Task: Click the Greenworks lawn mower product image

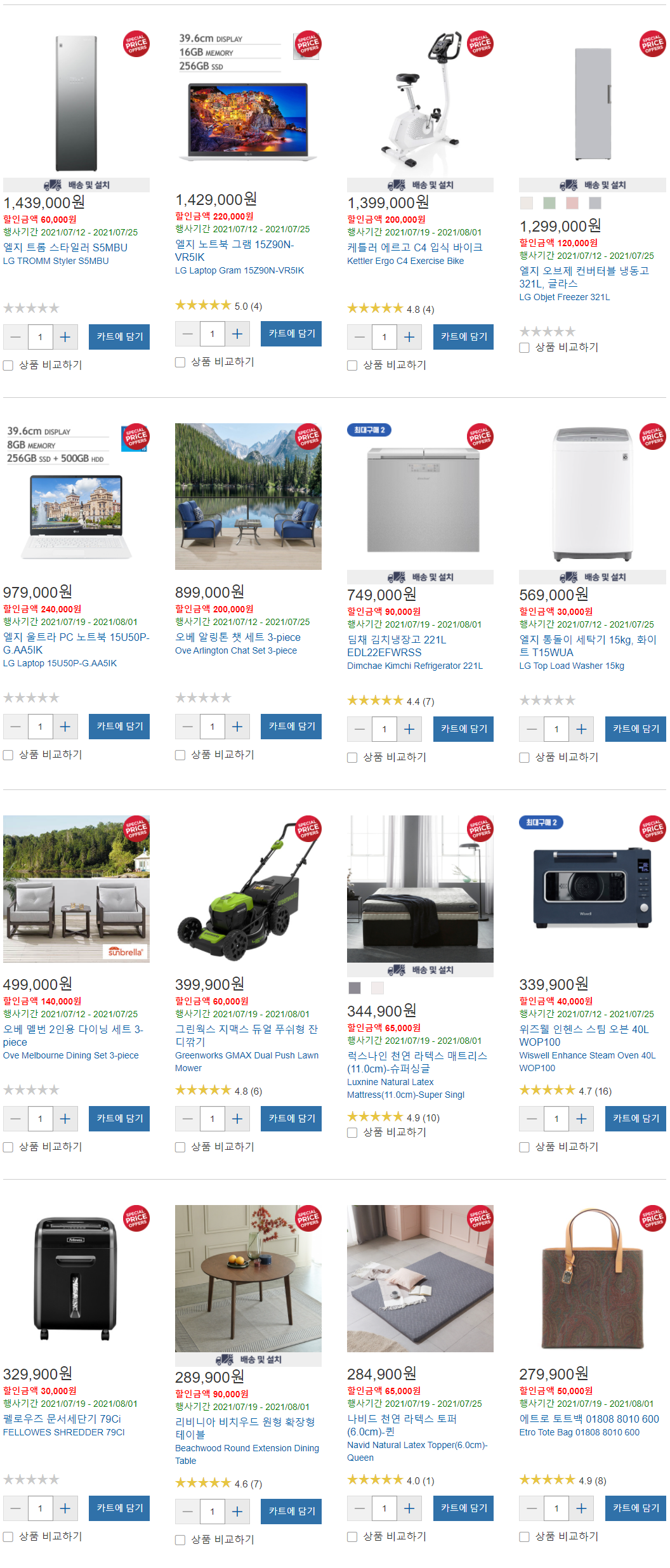Action: coord(248,888)
